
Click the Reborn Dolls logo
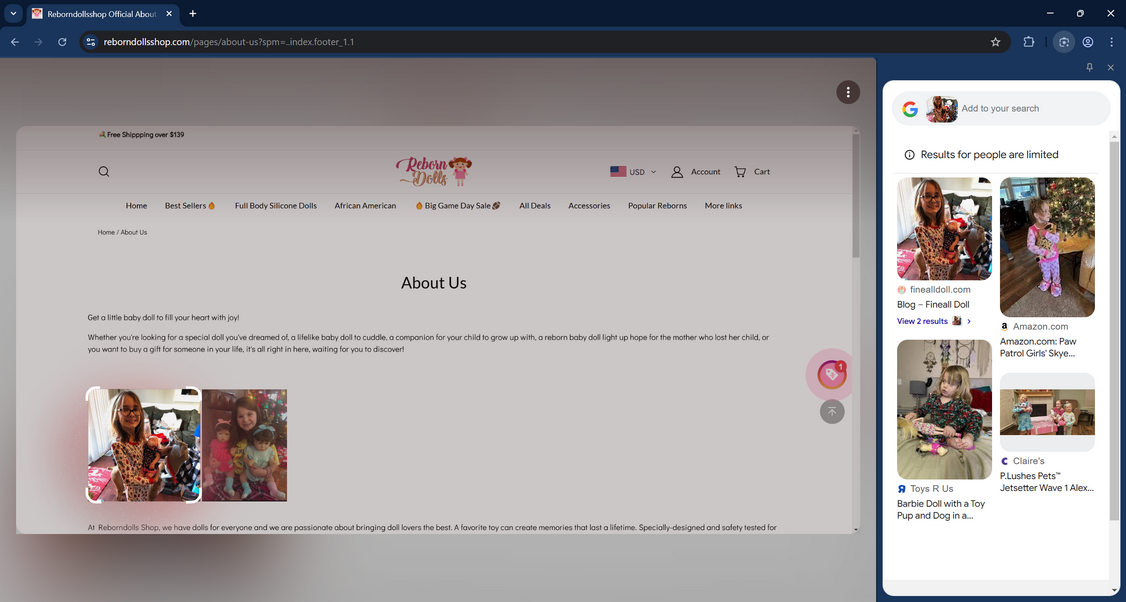tap(434, 172)
